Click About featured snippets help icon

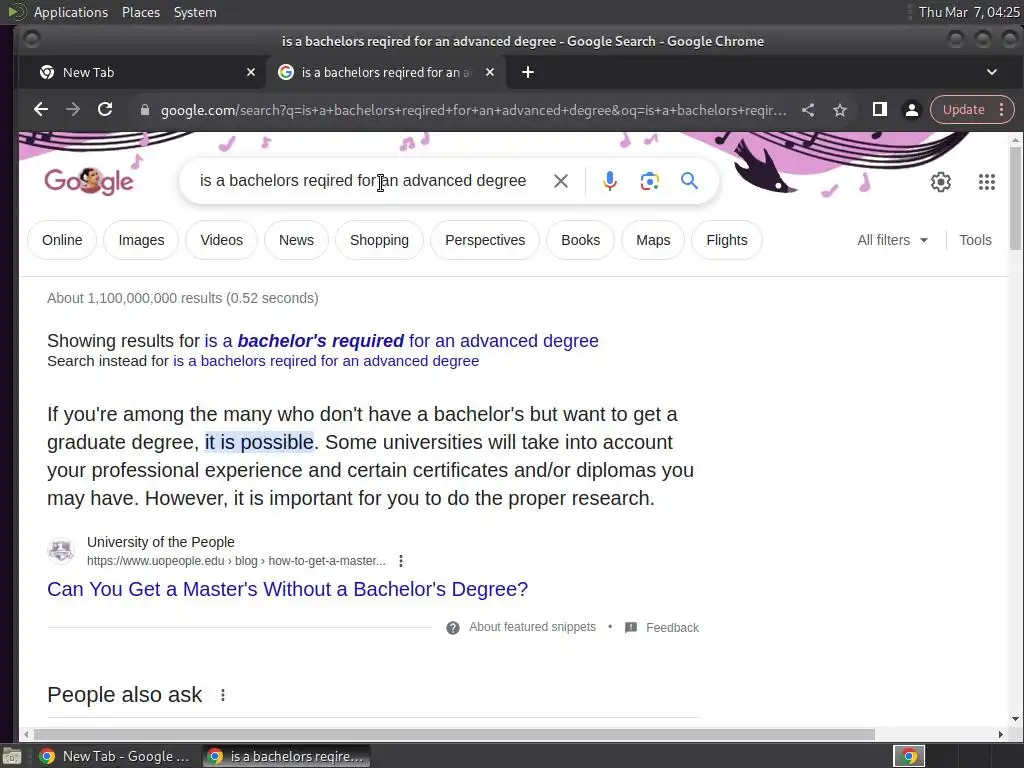[453, 628]
